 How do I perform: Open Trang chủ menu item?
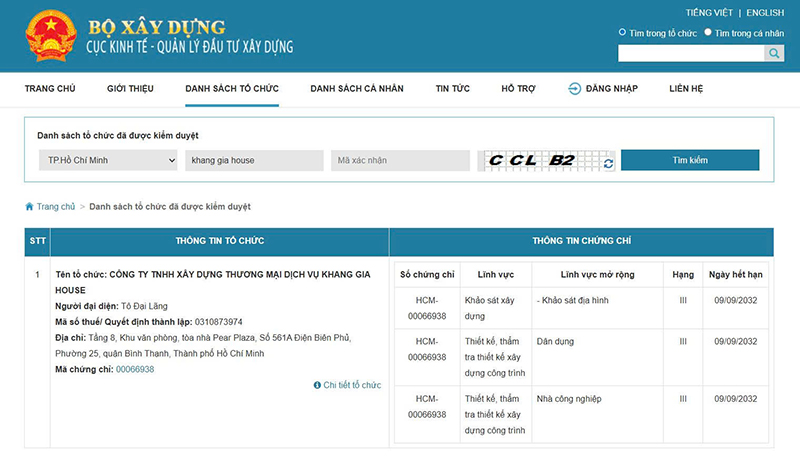tap(50, 89)
